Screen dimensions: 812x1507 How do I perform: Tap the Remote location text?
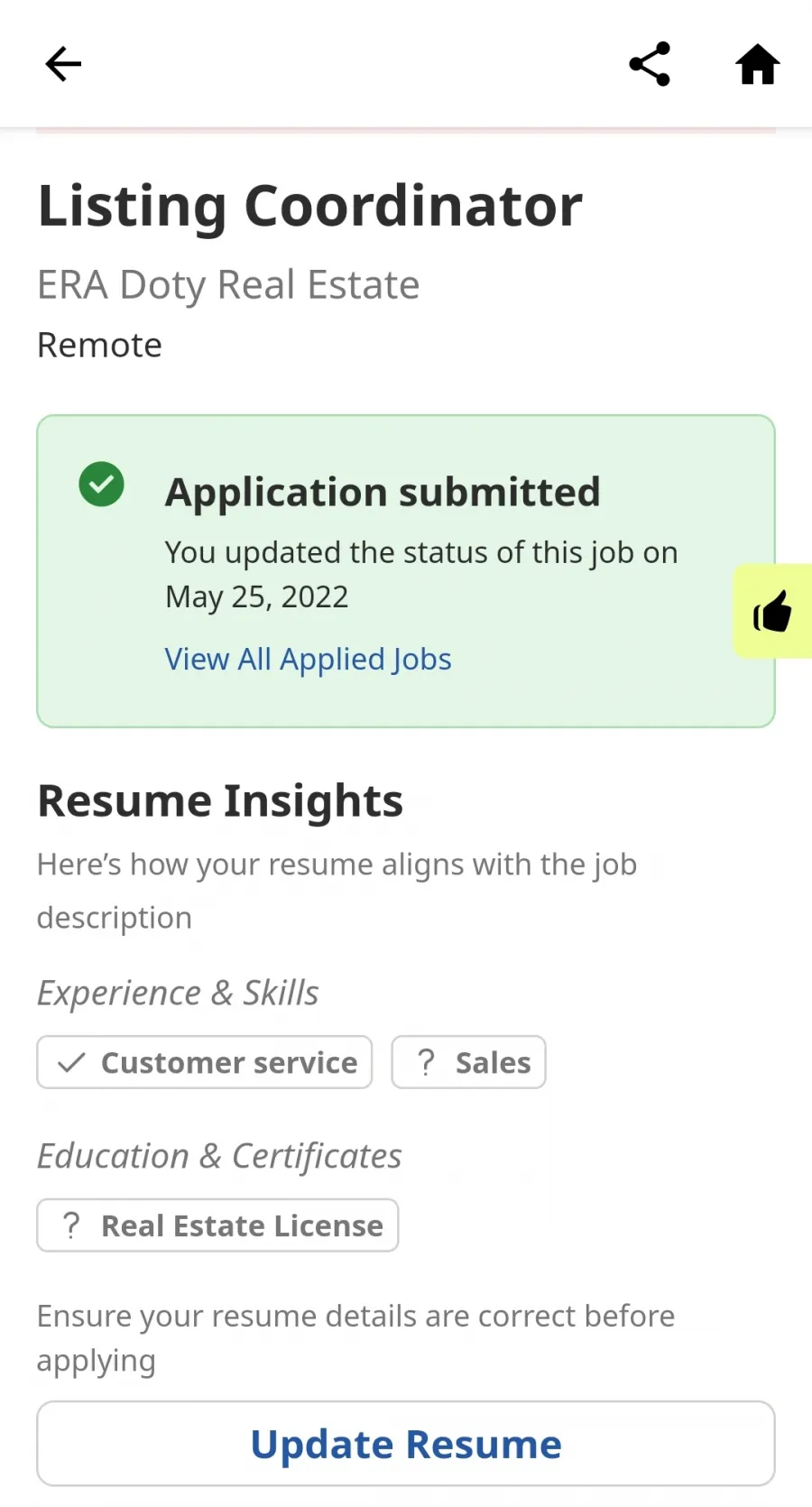pos(99,345)
